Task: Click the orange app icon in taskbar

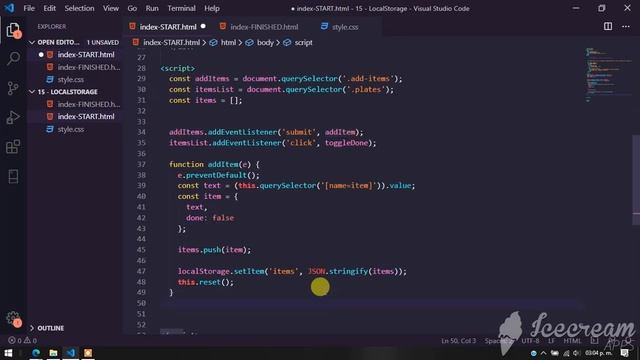Action: coord(88,353)
